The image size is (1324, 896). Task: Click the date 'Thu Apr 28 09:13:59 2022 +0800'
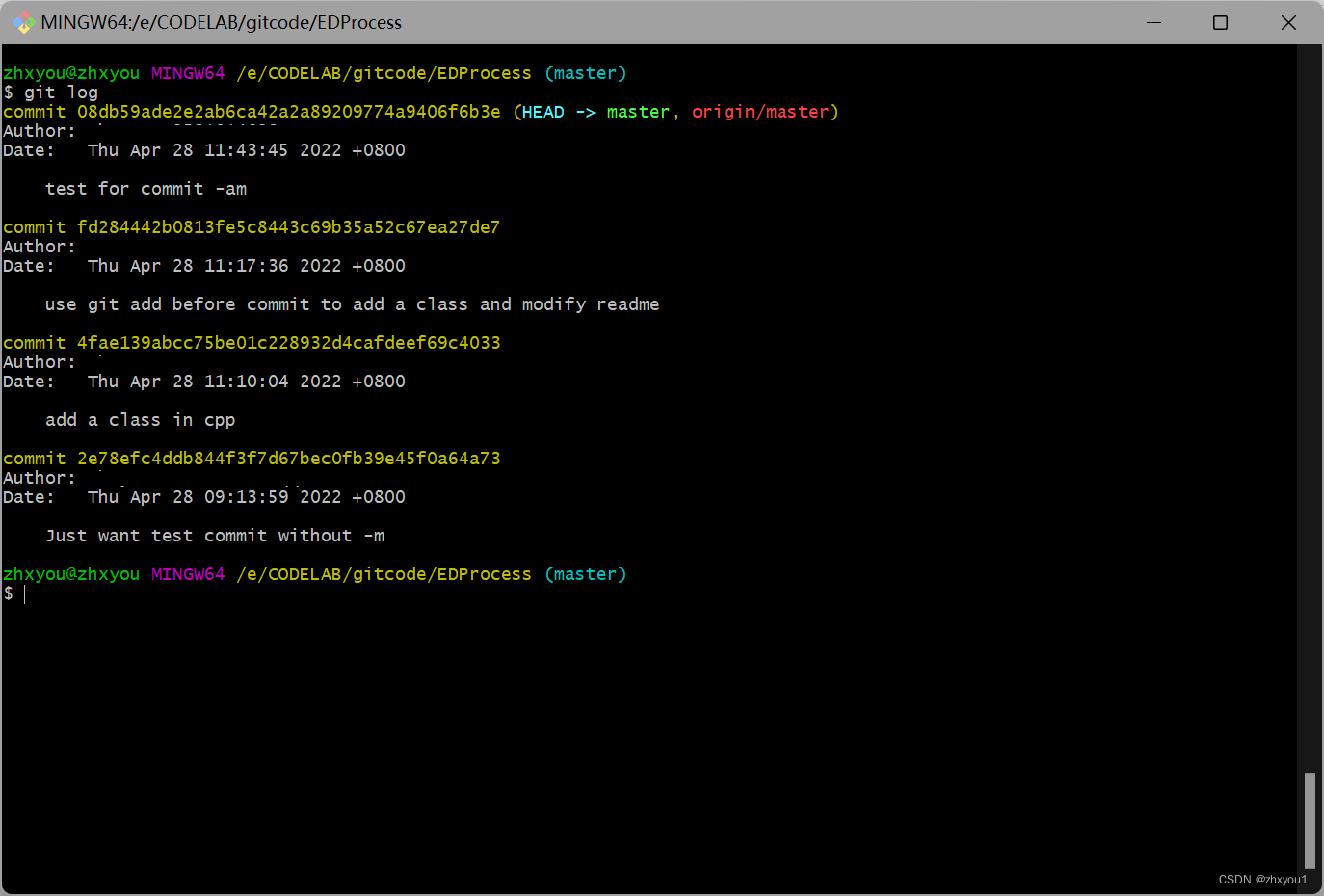tap(247, 497)
